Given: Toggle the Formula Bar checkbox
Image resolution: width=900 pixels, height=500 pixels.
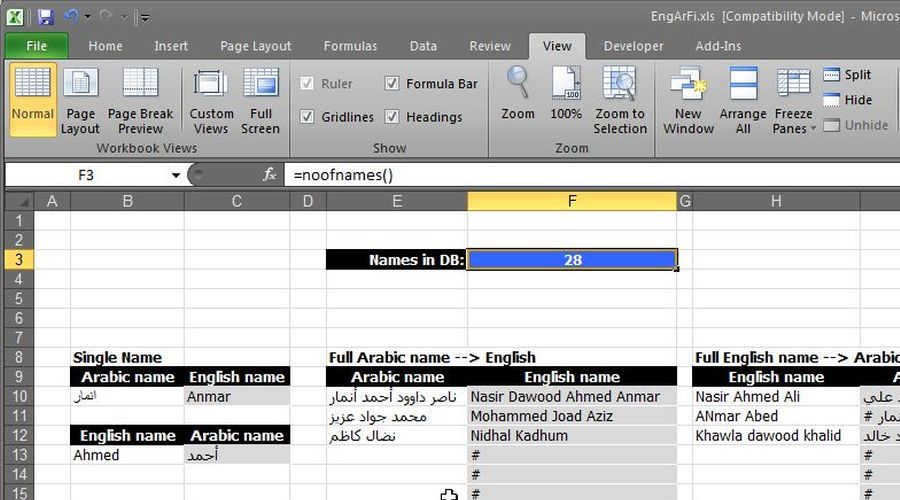Looking at the screenshot, I should (392, 84).
